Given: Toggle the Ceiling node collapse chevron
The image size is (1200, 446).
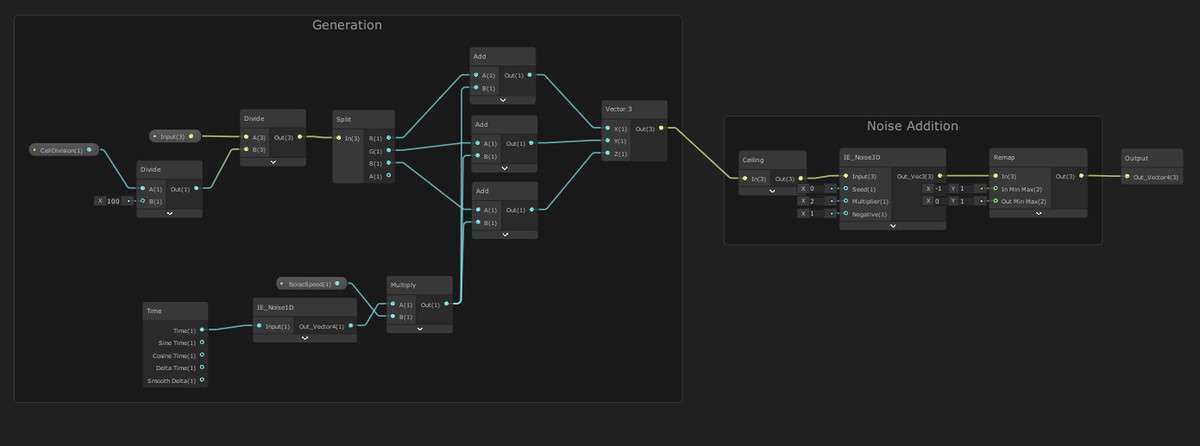Looking at the screenshot, I should [772, 190].
